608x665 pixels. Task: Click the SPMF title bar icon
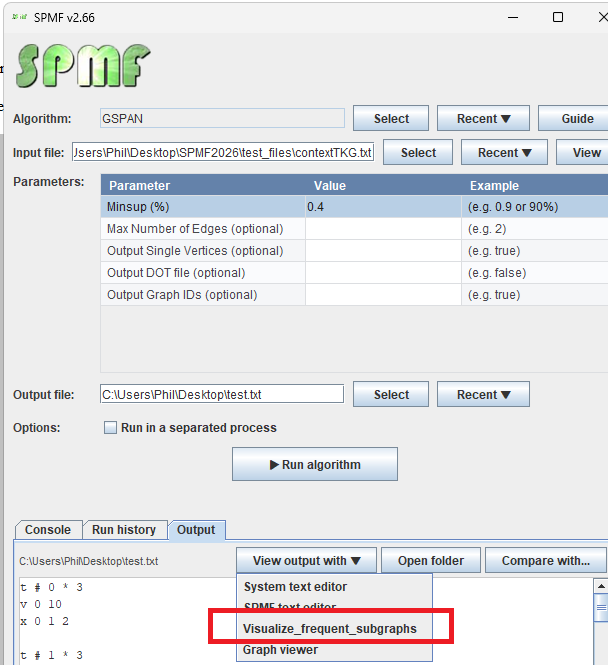[x=20, y=17]
